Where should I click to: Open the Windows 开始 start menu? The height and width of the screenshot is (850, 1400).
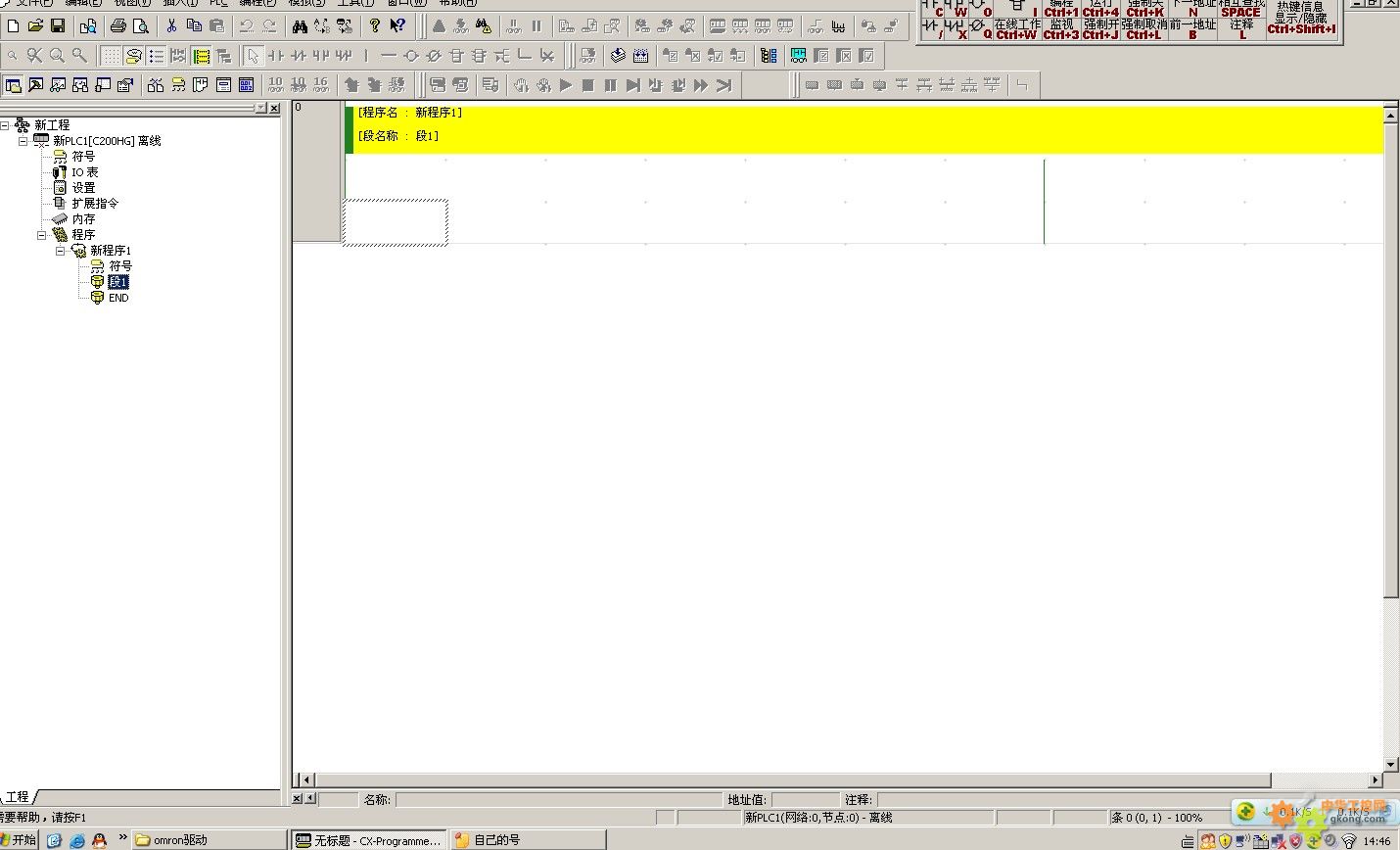coord(19,840)
